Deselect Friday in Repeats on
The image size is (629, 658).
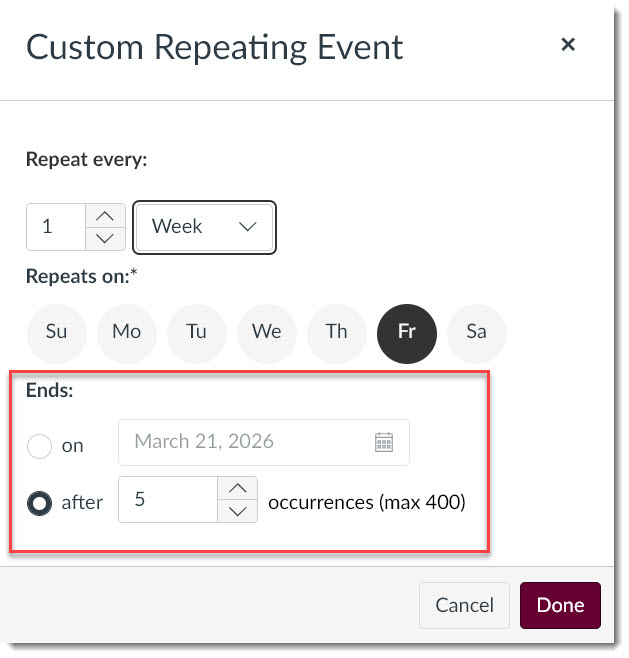coord(407,334)
